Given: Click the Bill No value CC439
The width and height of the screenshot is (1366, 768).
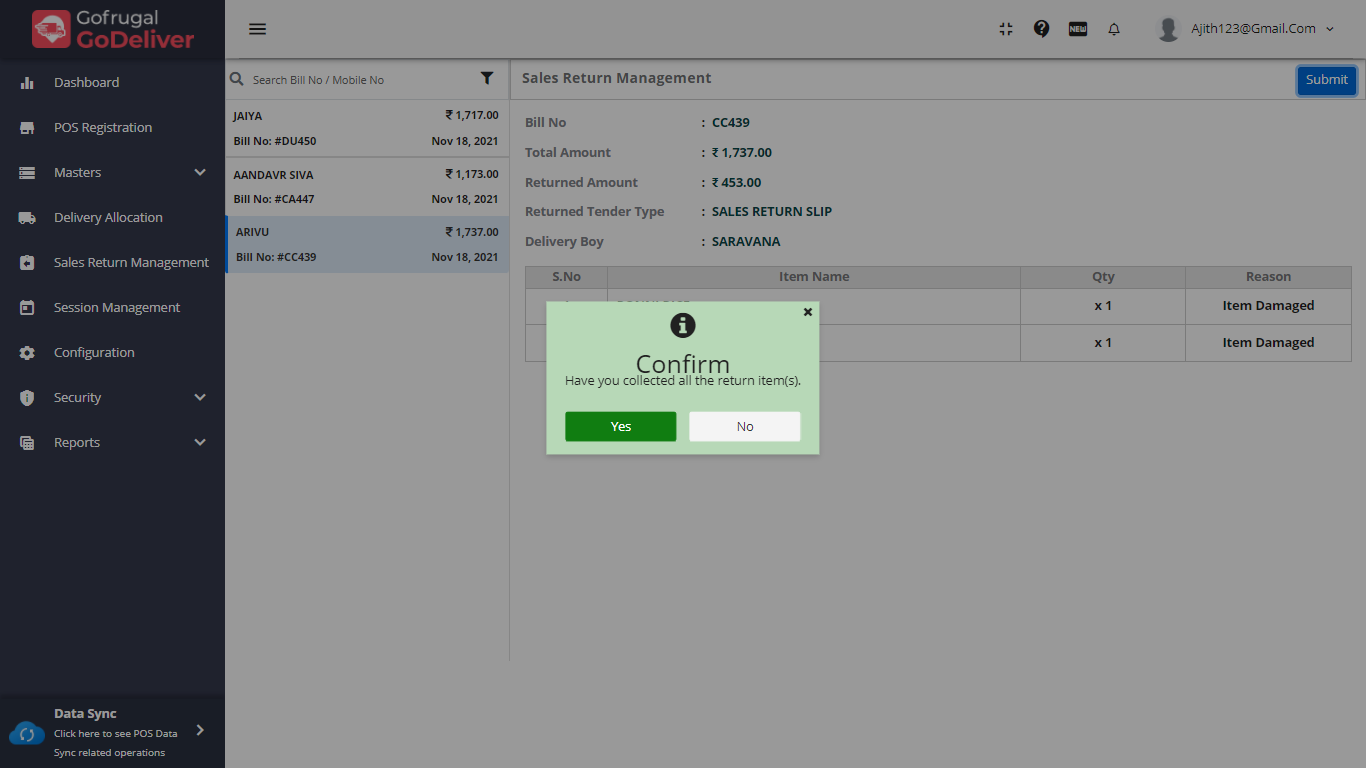Looking at the screenshot, I should (x=731, y=123).
